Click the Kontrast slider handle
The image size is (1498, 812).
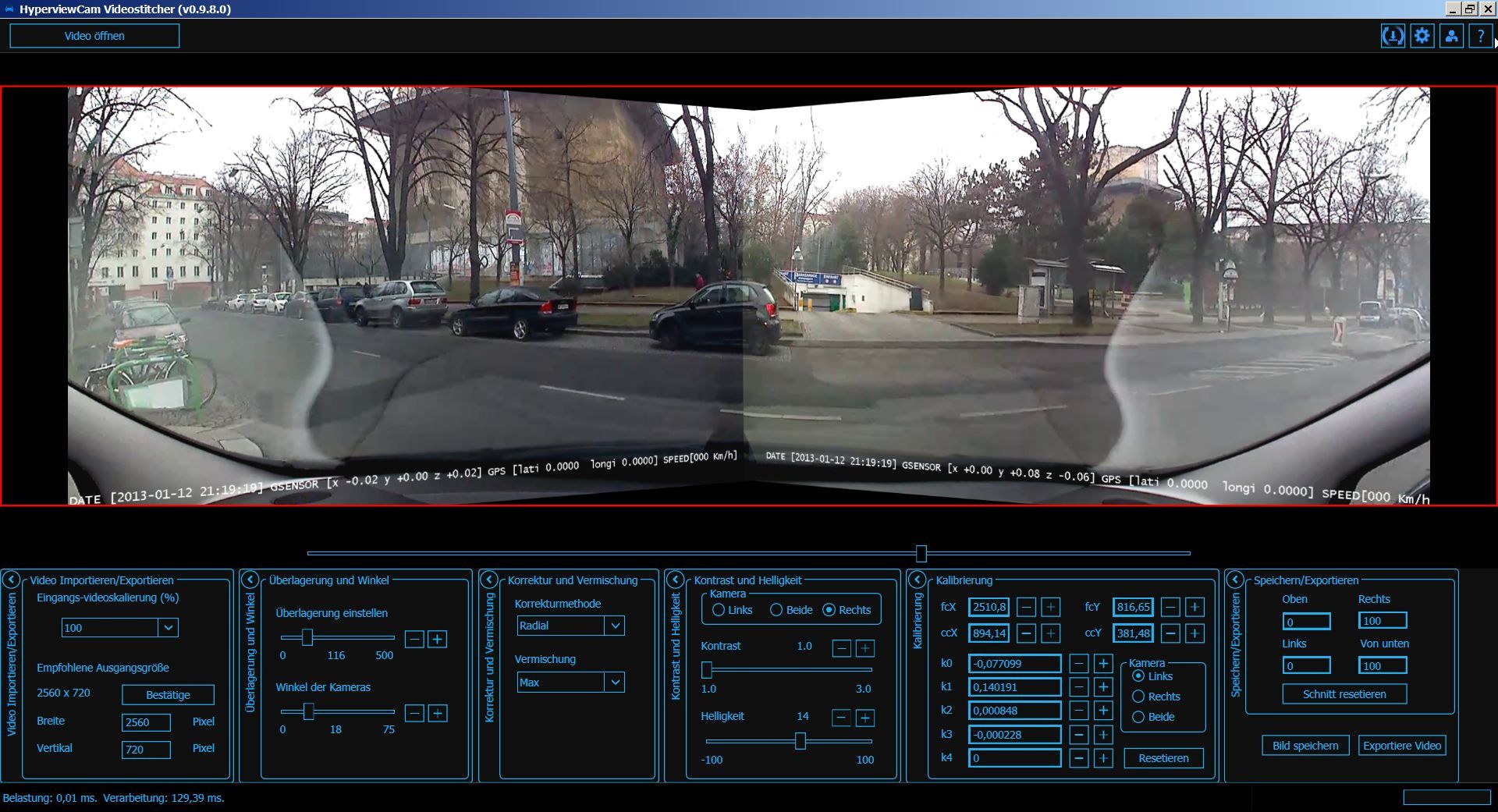click(x=707, y=670)
